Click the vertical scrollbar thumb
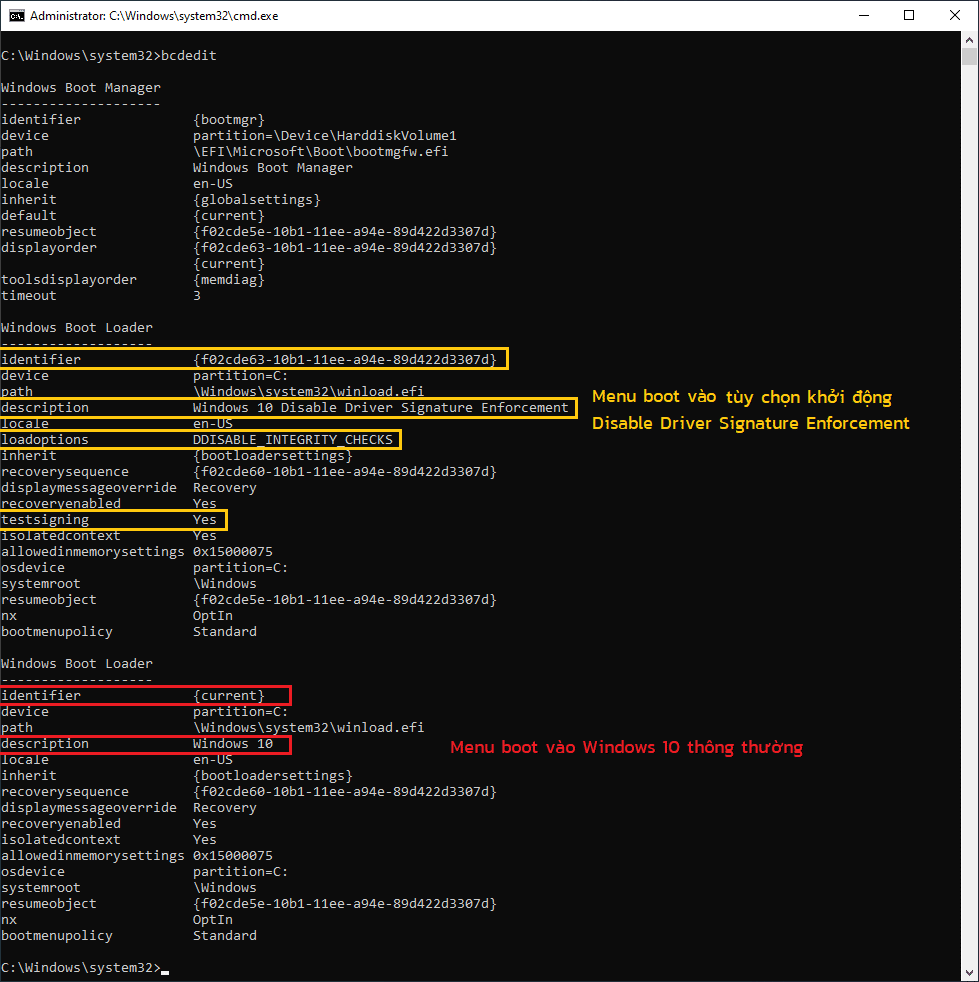 (x=970, y=57)
